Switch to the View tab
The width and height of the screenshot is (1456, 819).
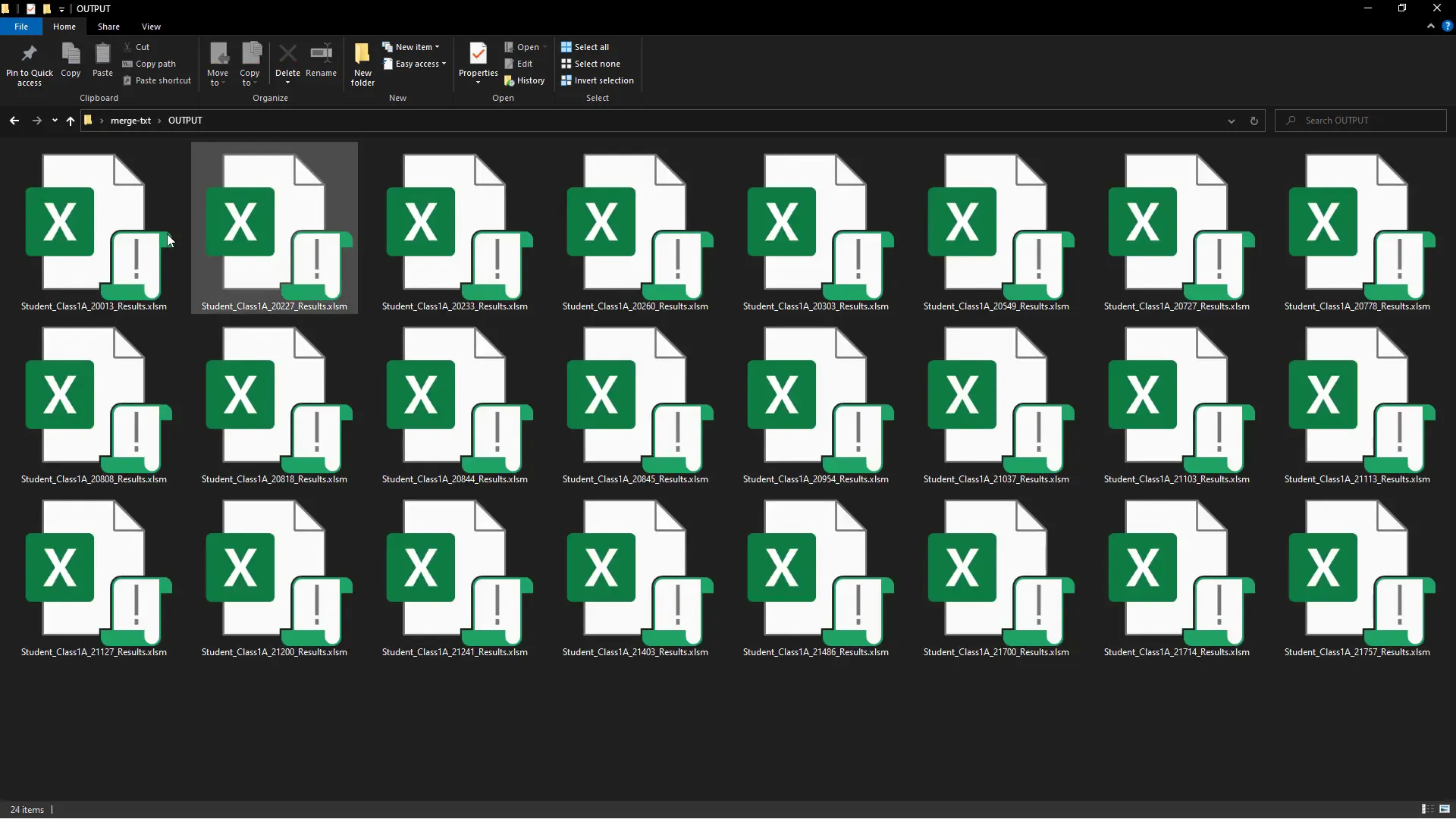[151, 26]
